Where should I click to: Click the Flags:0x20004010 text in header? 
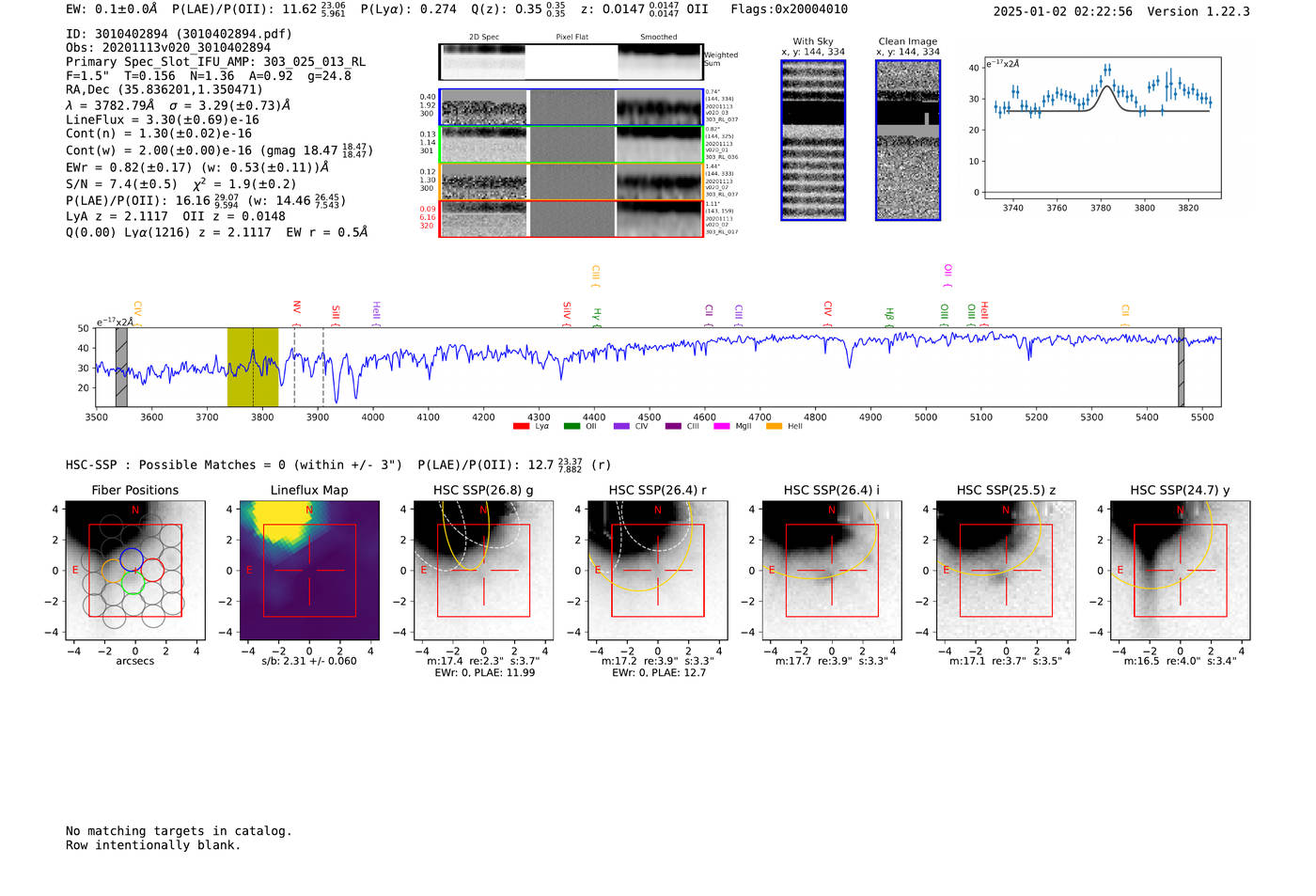[789, 9]
